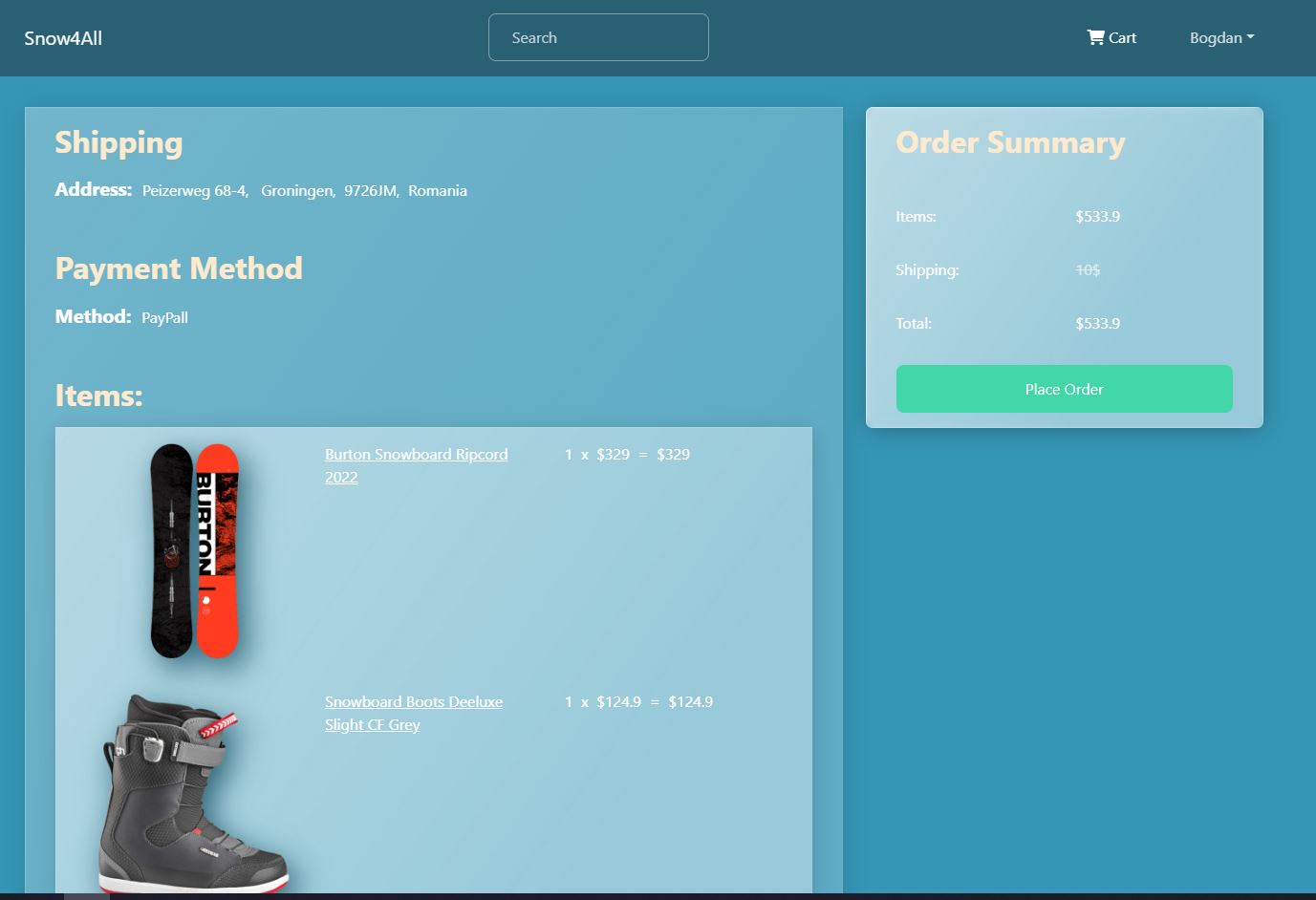The image size is (1316, 900).
Task: Click the crossed-out 10$ shipping price
Action: pos(1088,269)
